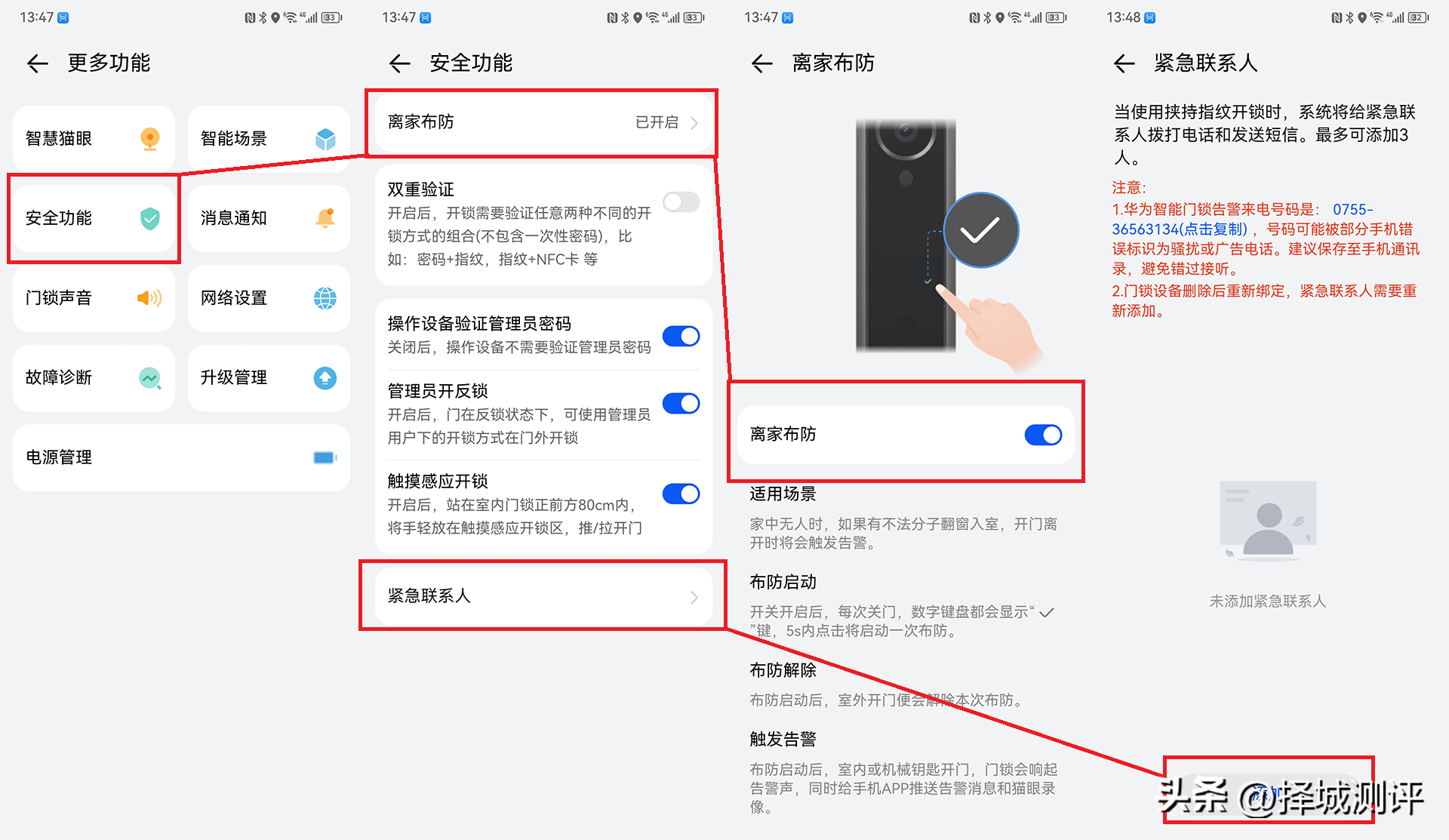Tap the 智能场景 cube icon
This screenshot has width=1449, height=840.
325,139
